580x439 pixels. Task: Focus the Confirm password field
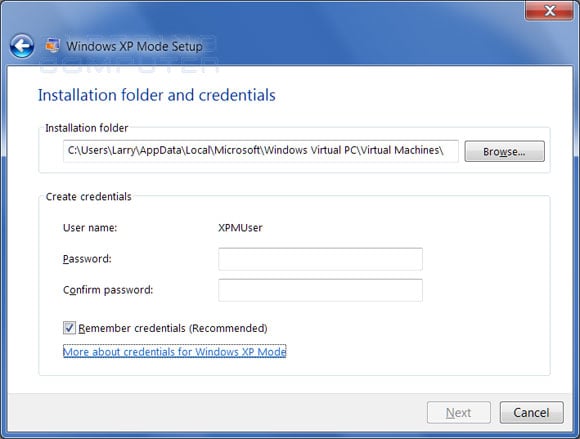click(x=320, y=290)
